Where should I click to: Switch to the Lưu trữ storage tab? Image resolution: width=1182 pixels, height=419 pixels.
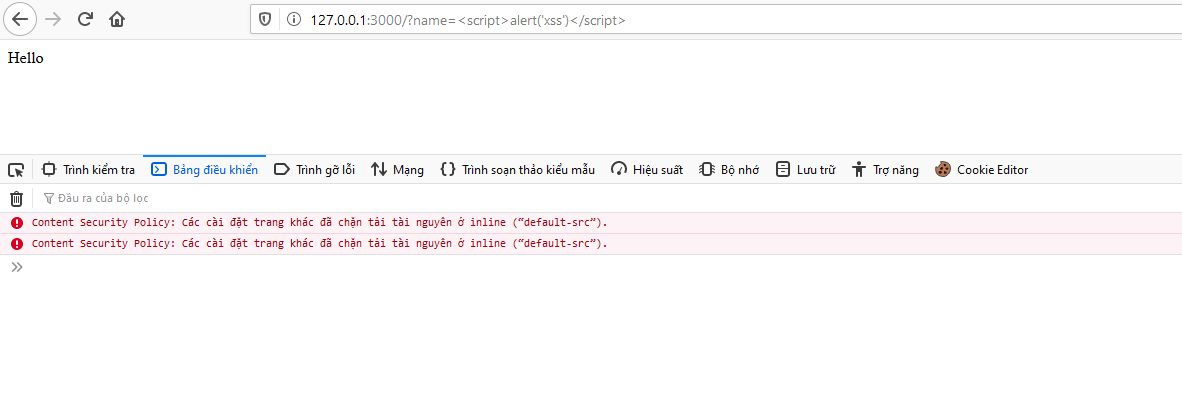pos(806,170)
